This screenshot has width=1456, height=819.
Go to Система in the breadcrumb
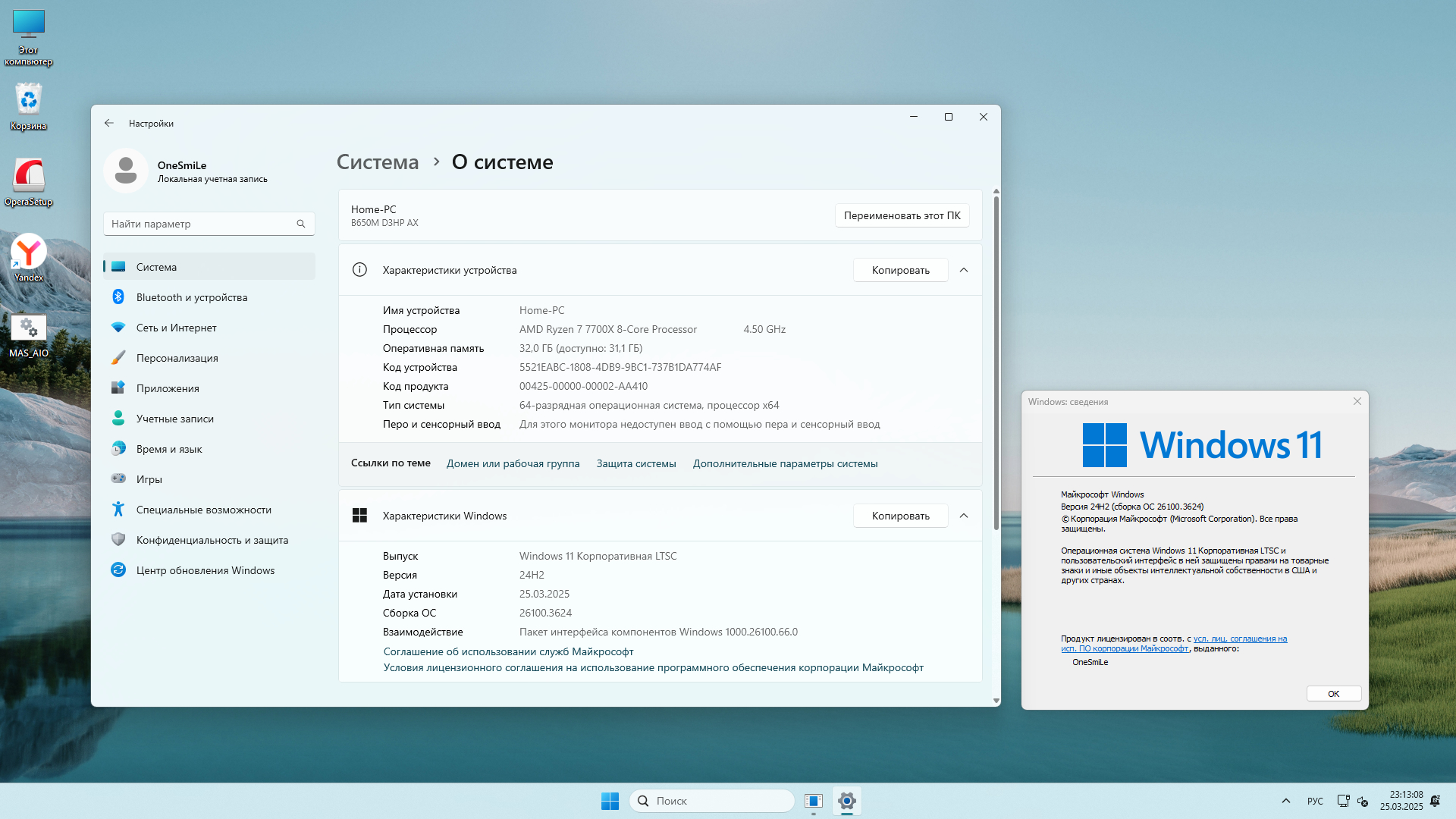378,162
